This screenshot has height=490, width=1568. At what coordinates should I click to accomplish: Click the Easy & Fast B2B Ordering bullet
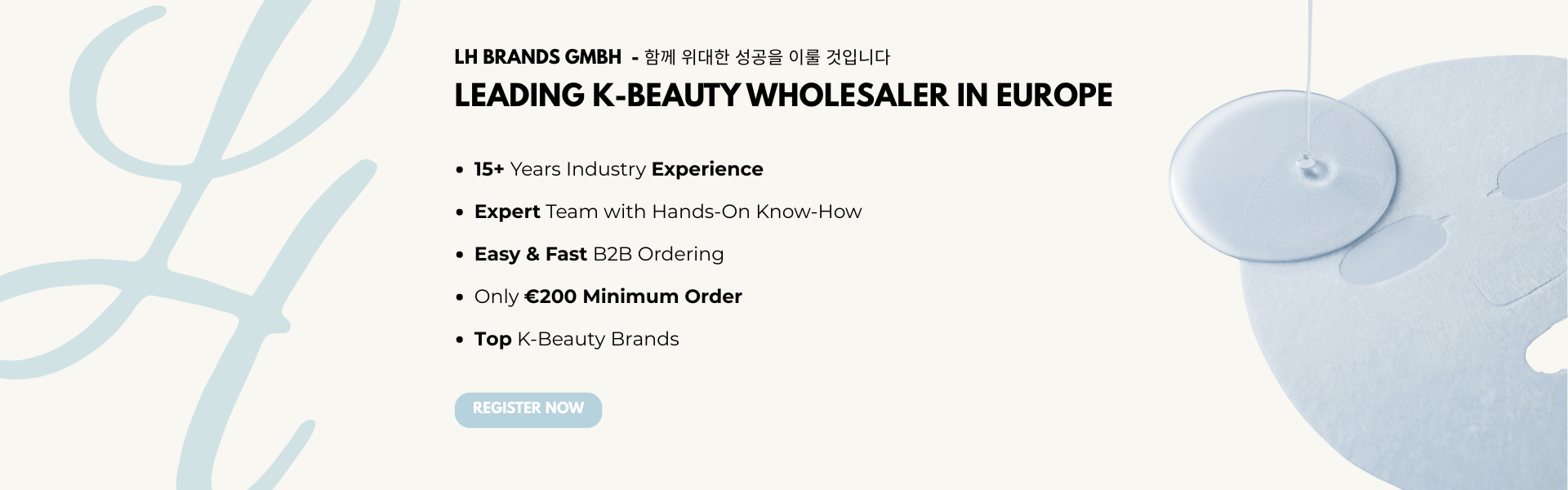599,255
